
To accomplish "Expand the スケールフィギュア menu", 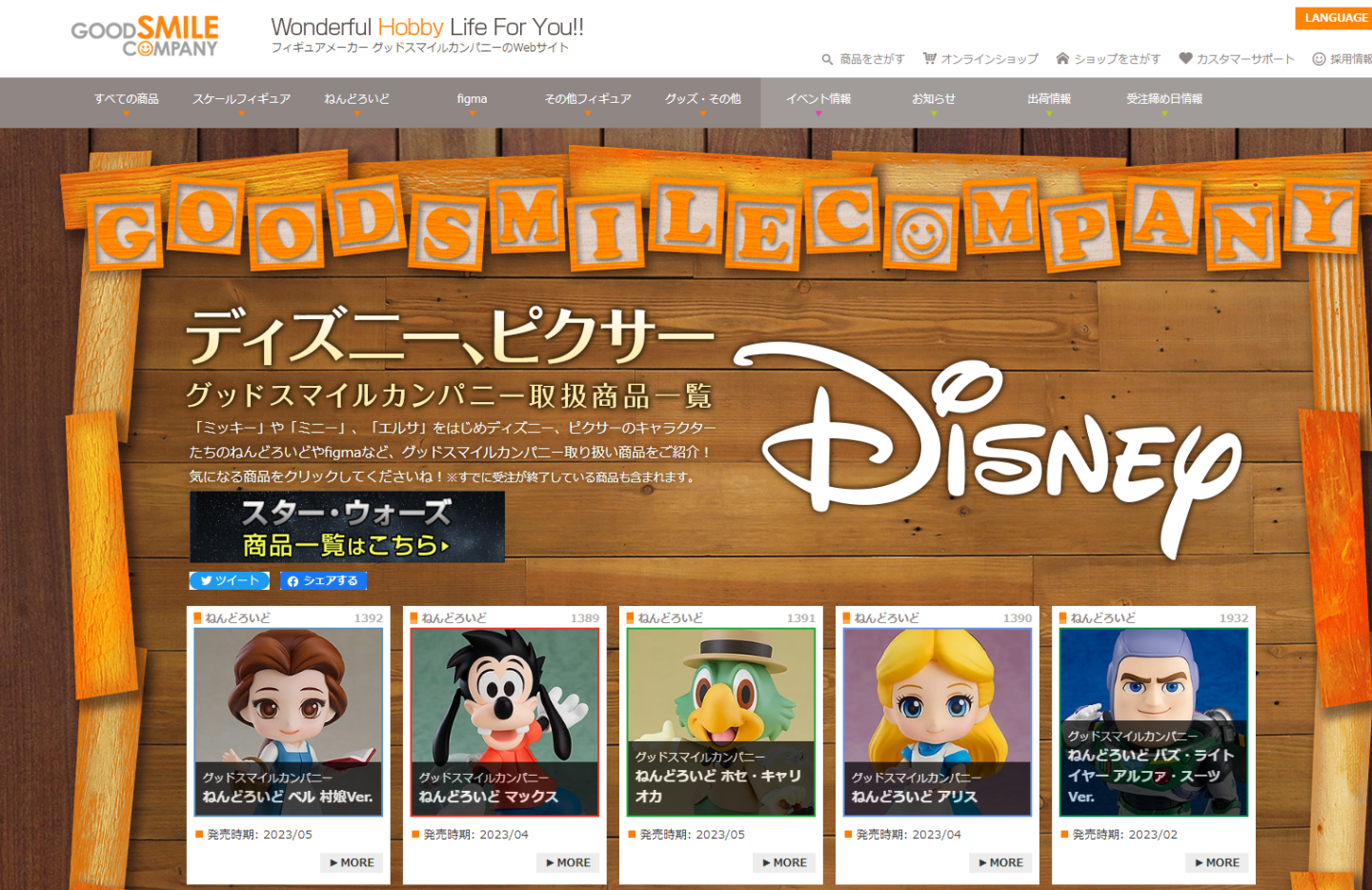I will tap(241, 99).
